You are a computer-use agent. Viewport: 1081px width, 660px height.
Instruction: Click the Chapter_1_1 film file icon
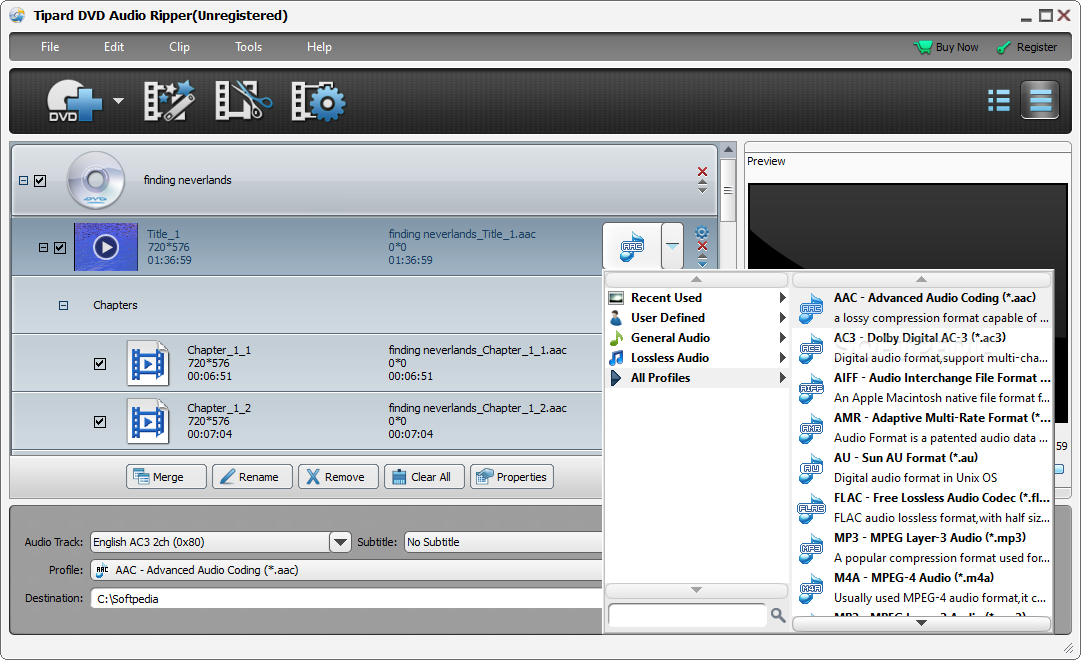pyautogui.click(x=148, y=363)
